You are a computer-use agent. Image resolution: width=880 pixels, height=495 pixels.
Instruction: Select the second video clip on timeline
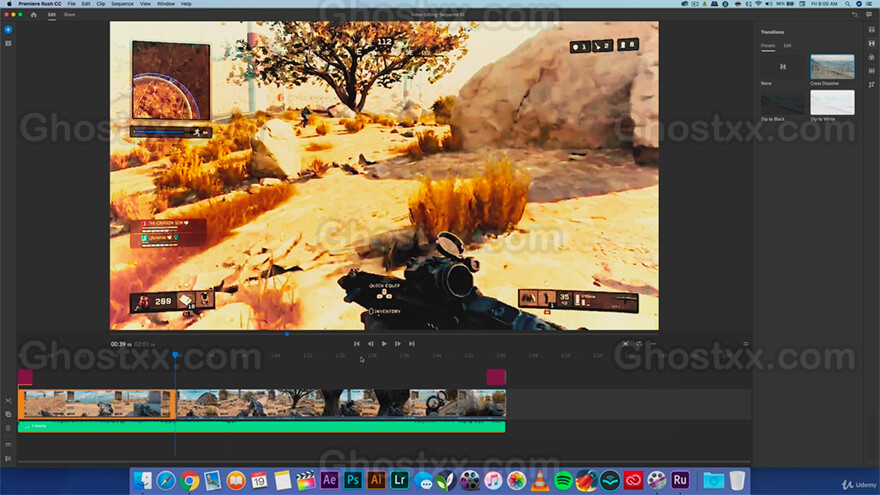pos(341,404)
